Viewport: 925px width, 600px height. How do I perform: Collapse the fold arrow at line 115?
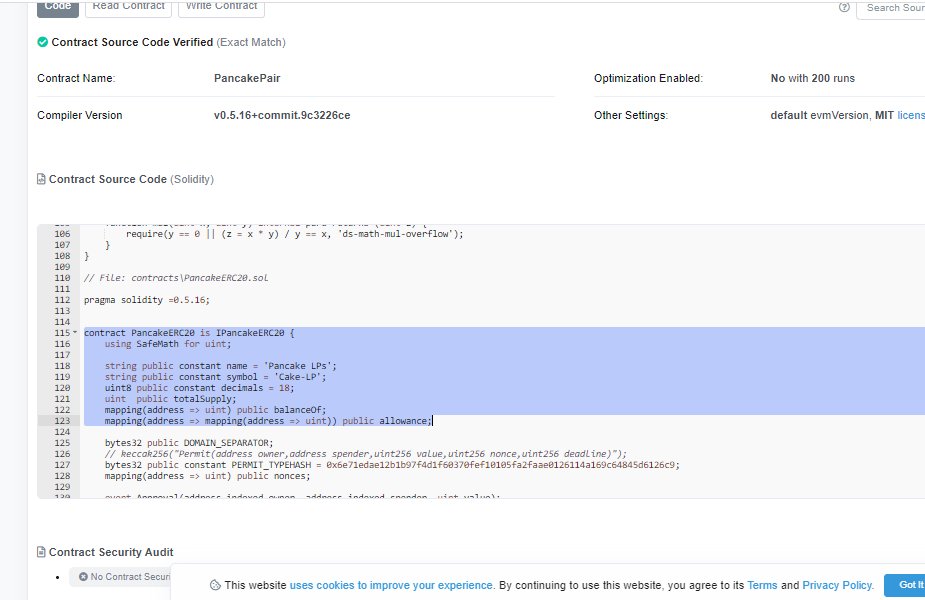click(x=75, y=332)
